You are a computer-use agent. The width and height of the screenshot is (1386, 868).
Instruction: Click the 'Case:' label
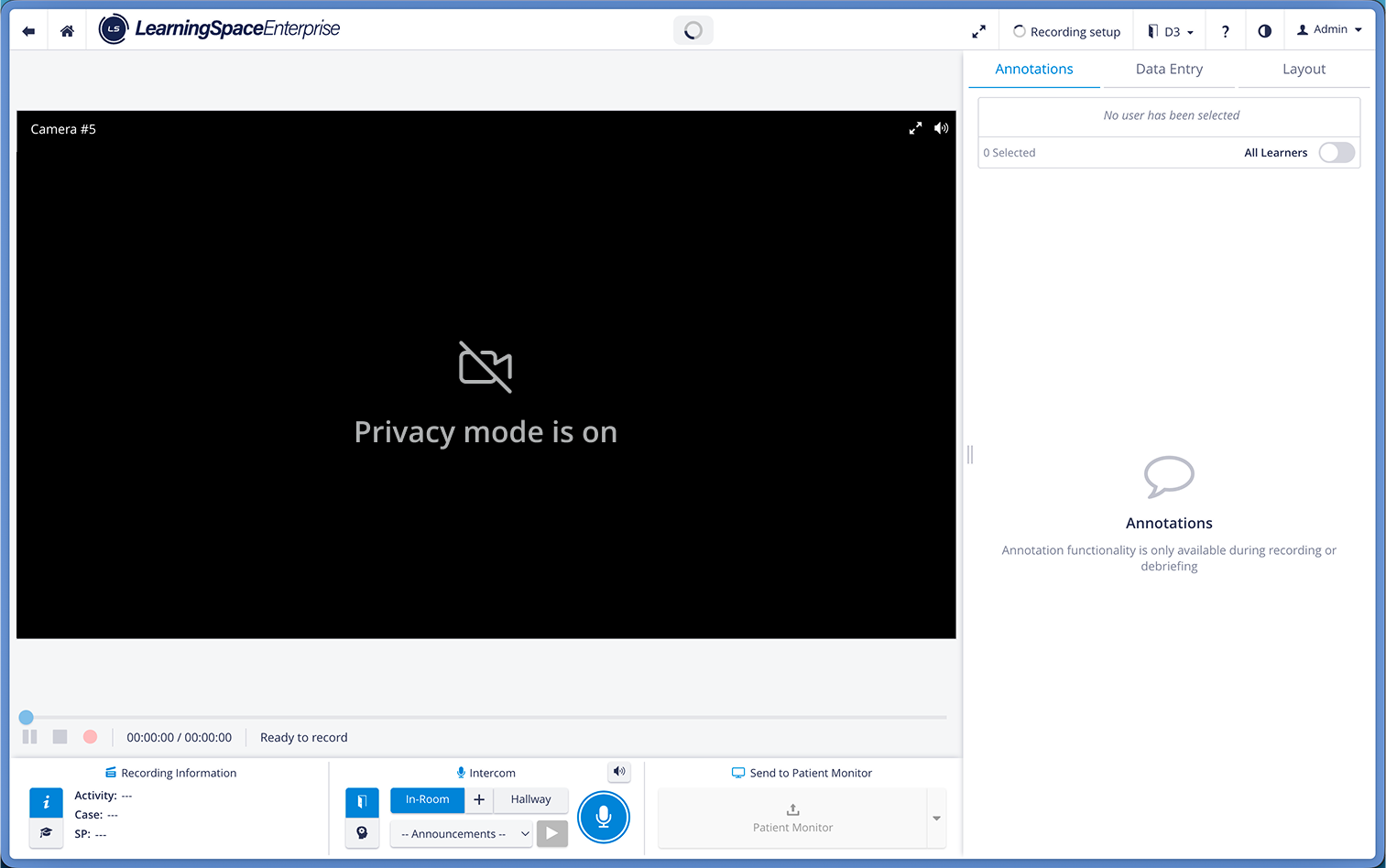89,815
